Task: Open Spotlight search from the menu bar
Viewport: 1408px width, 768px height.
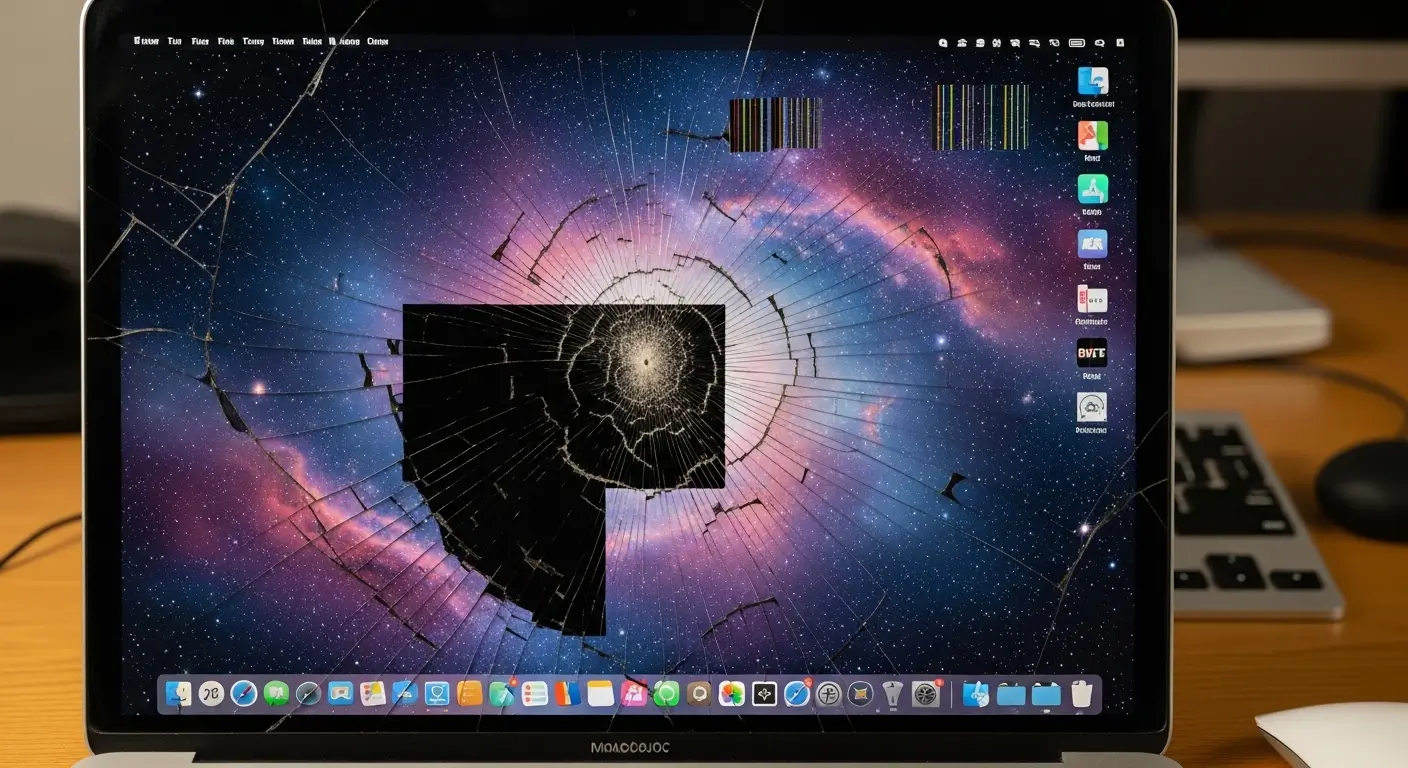Action: tap(1099, 43)
